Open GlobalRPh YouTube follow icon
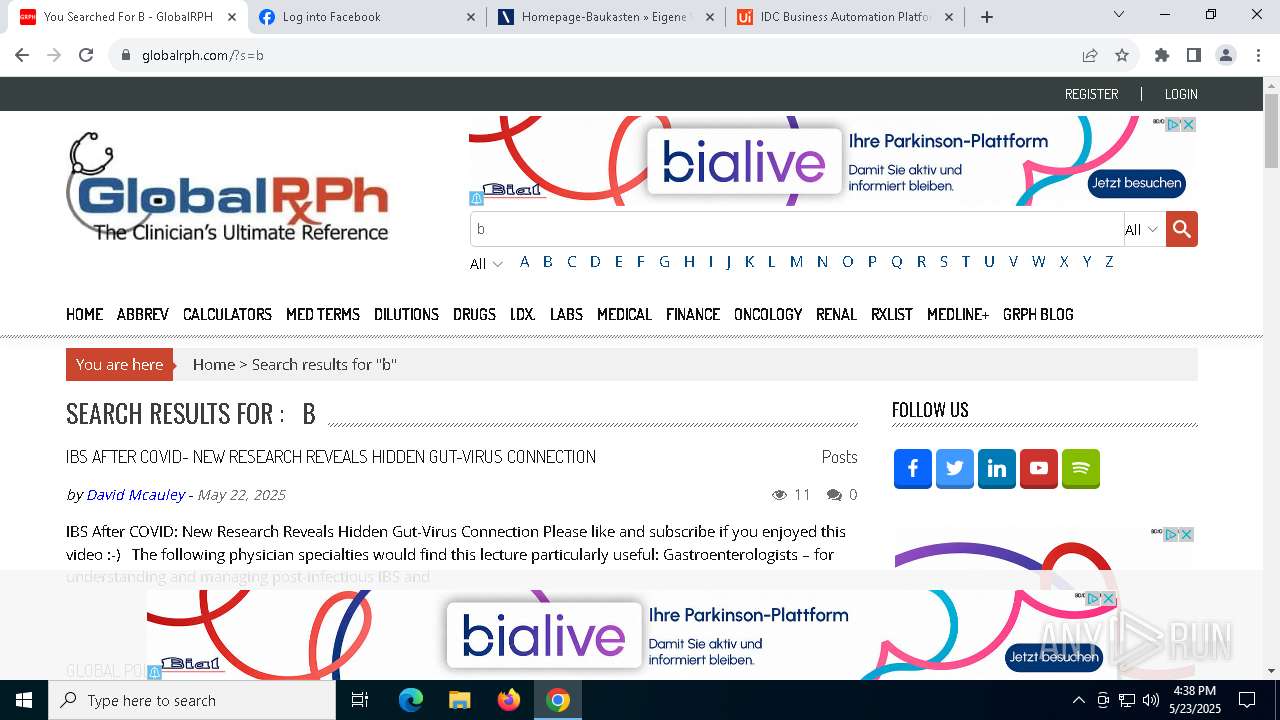The height and width of the screenshot is (720, 1280). [x=1039, y=468]
